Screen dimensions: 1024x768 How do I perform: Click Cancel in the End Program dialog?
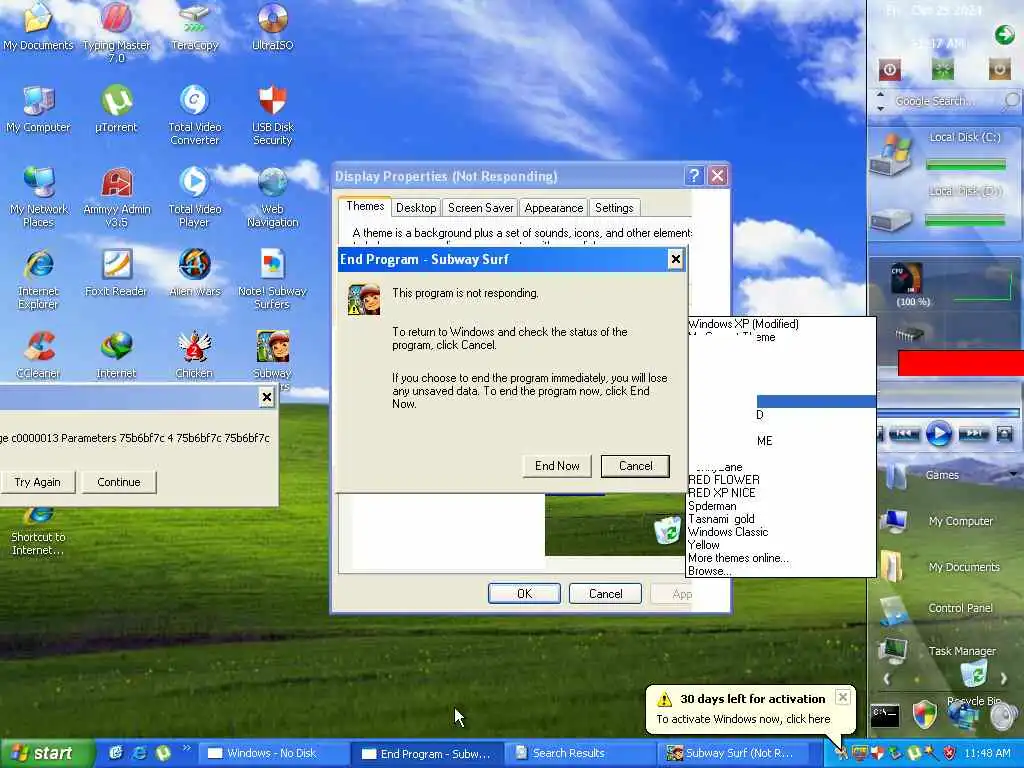click(635, 466)
